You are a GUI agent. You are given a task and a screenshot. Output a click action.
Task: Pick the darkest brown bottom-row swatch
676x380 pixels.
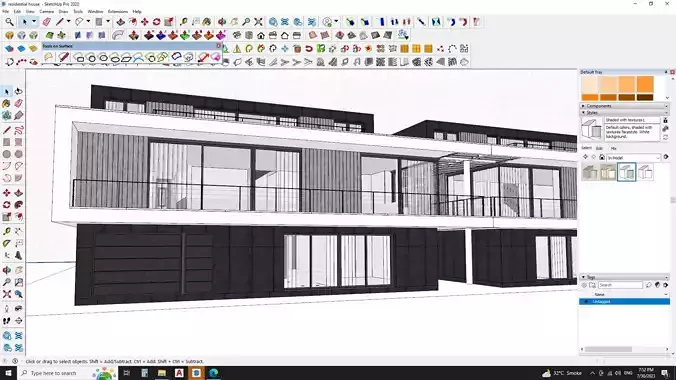[x=645, y=97]
